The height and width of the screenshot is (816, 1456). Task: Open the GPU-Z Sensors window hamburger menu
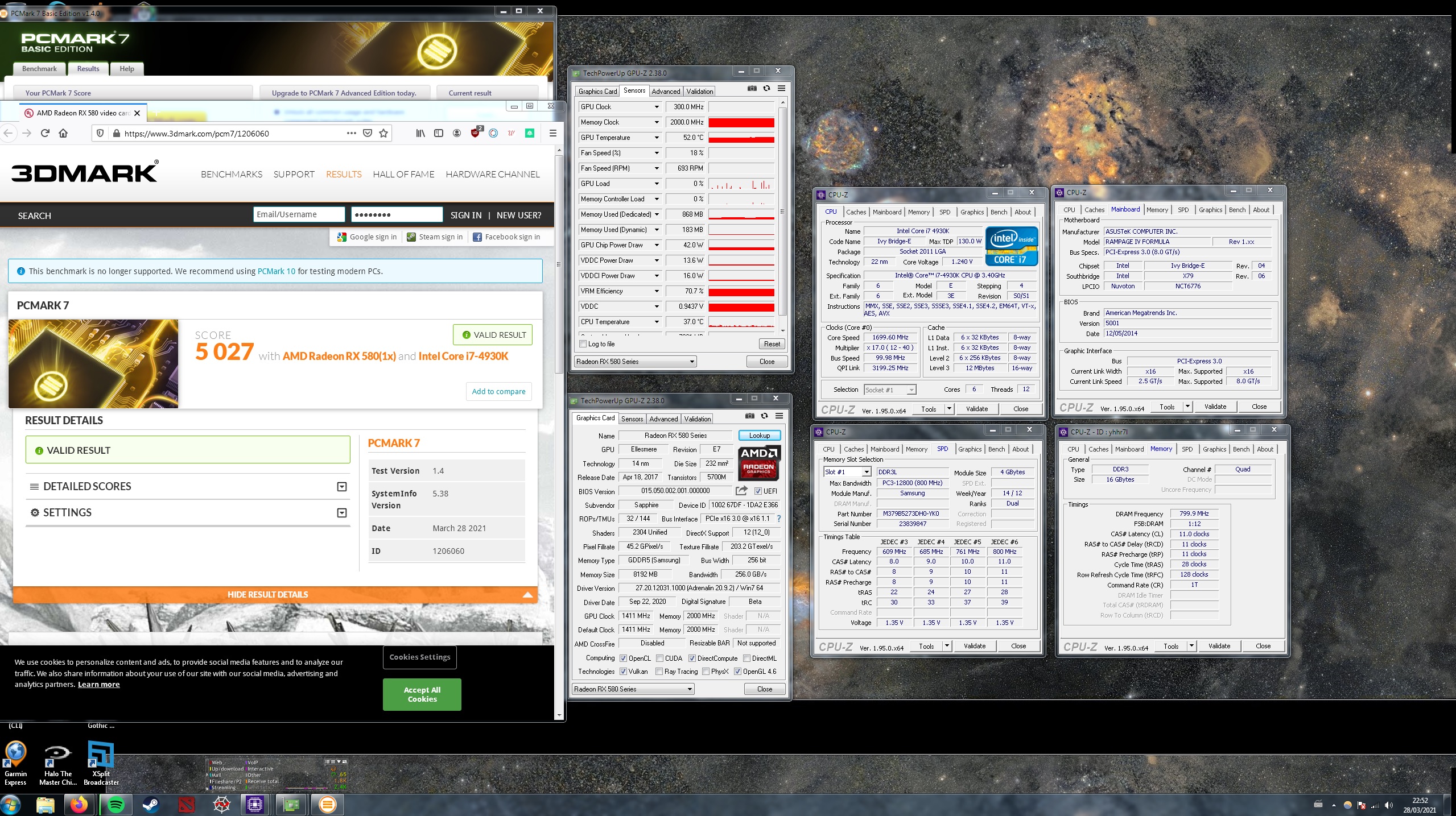point(781,89)
